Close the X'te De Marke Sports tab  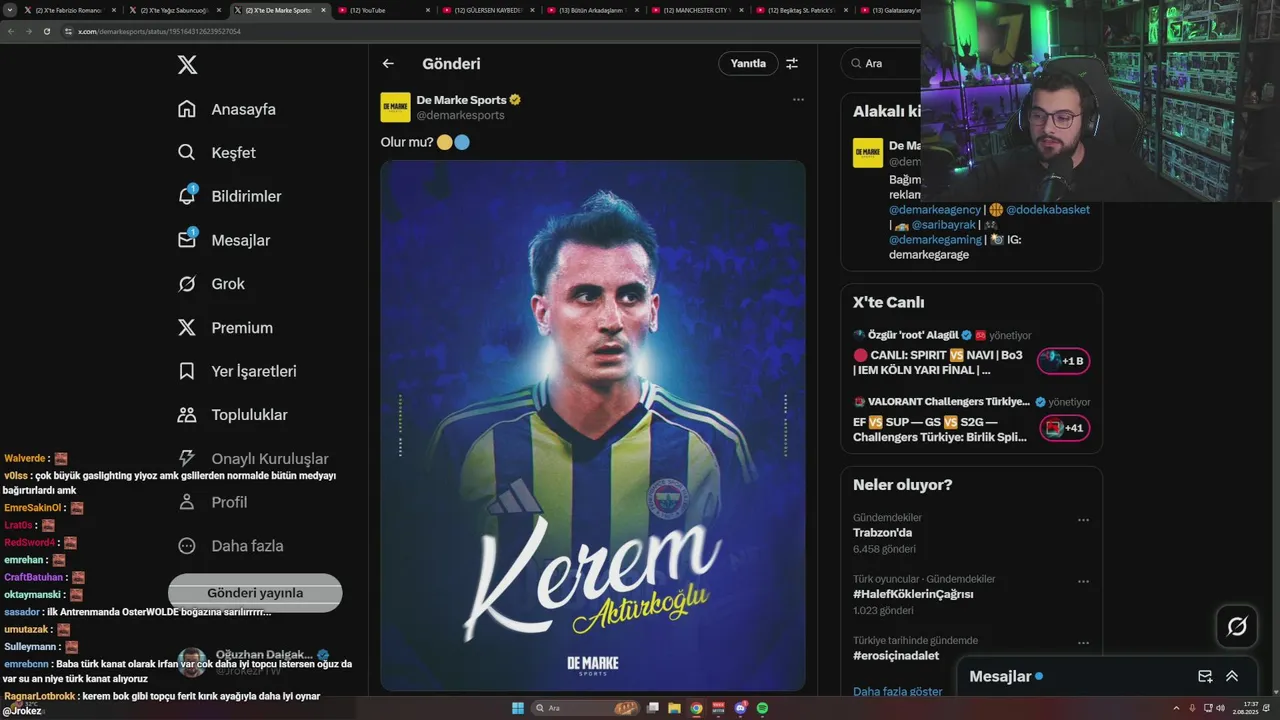pos(323,10)
